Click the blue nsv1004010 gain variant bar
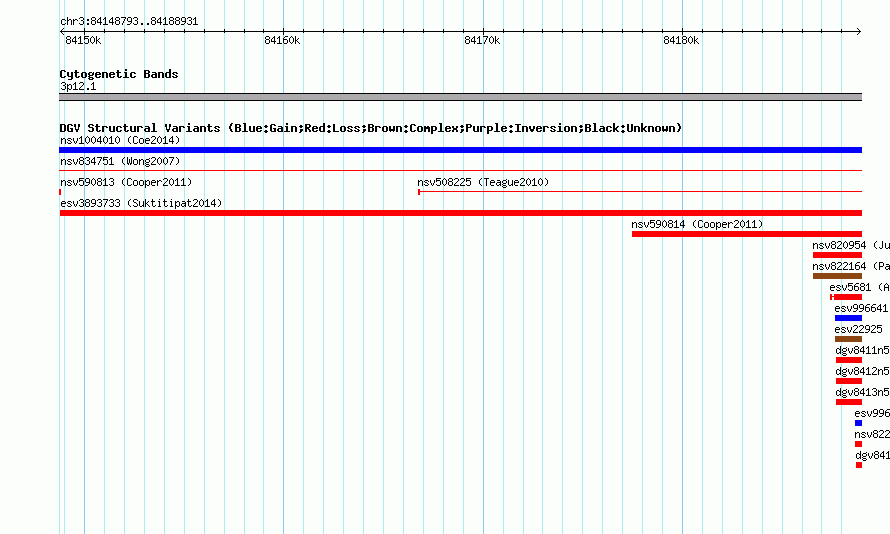This screenshot has height=534, width=890. pyautogui.click(x=460, y=150)
